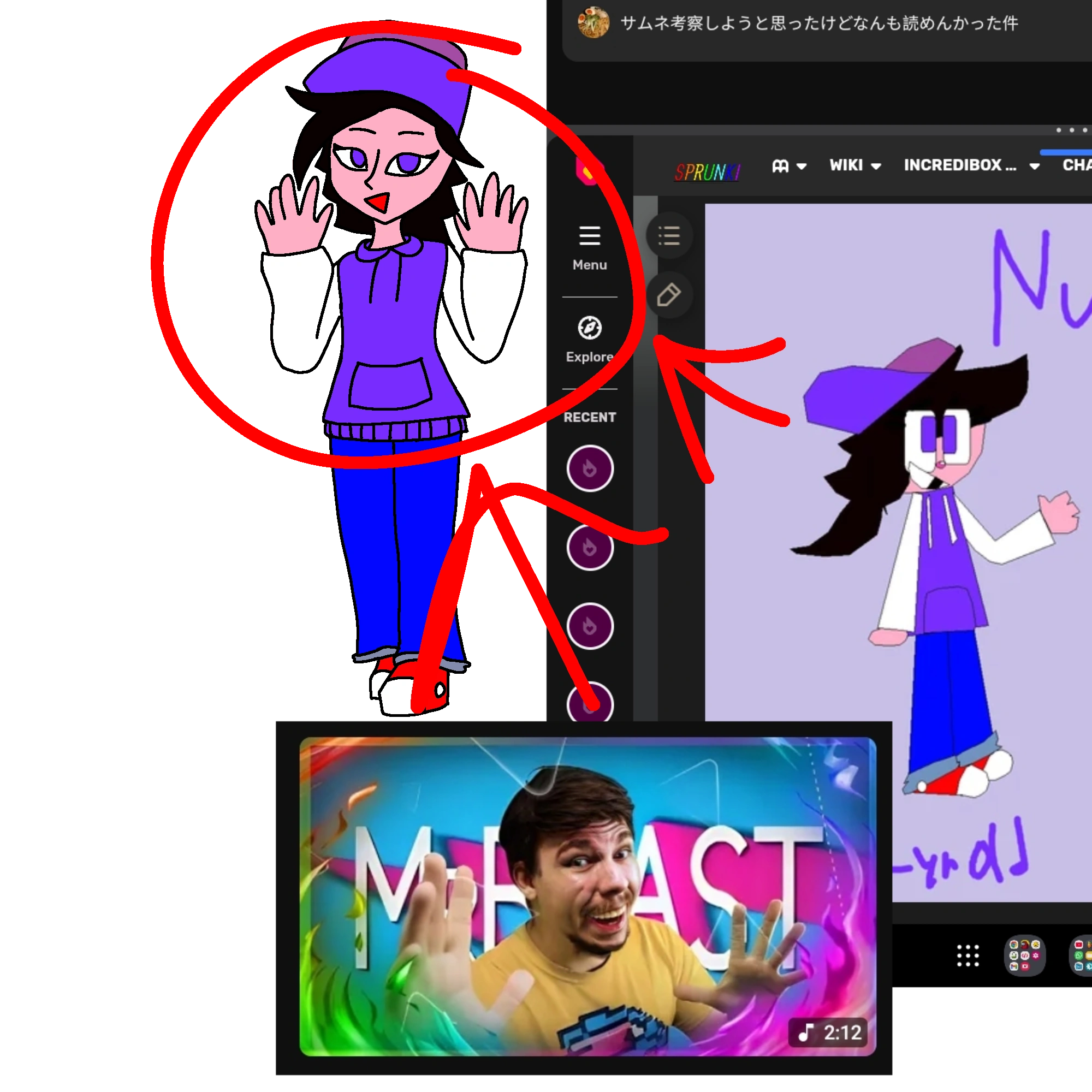Open the first recent wiki flame icon
This screenshot has width=1092, height=1092.
tap(590, 468)
